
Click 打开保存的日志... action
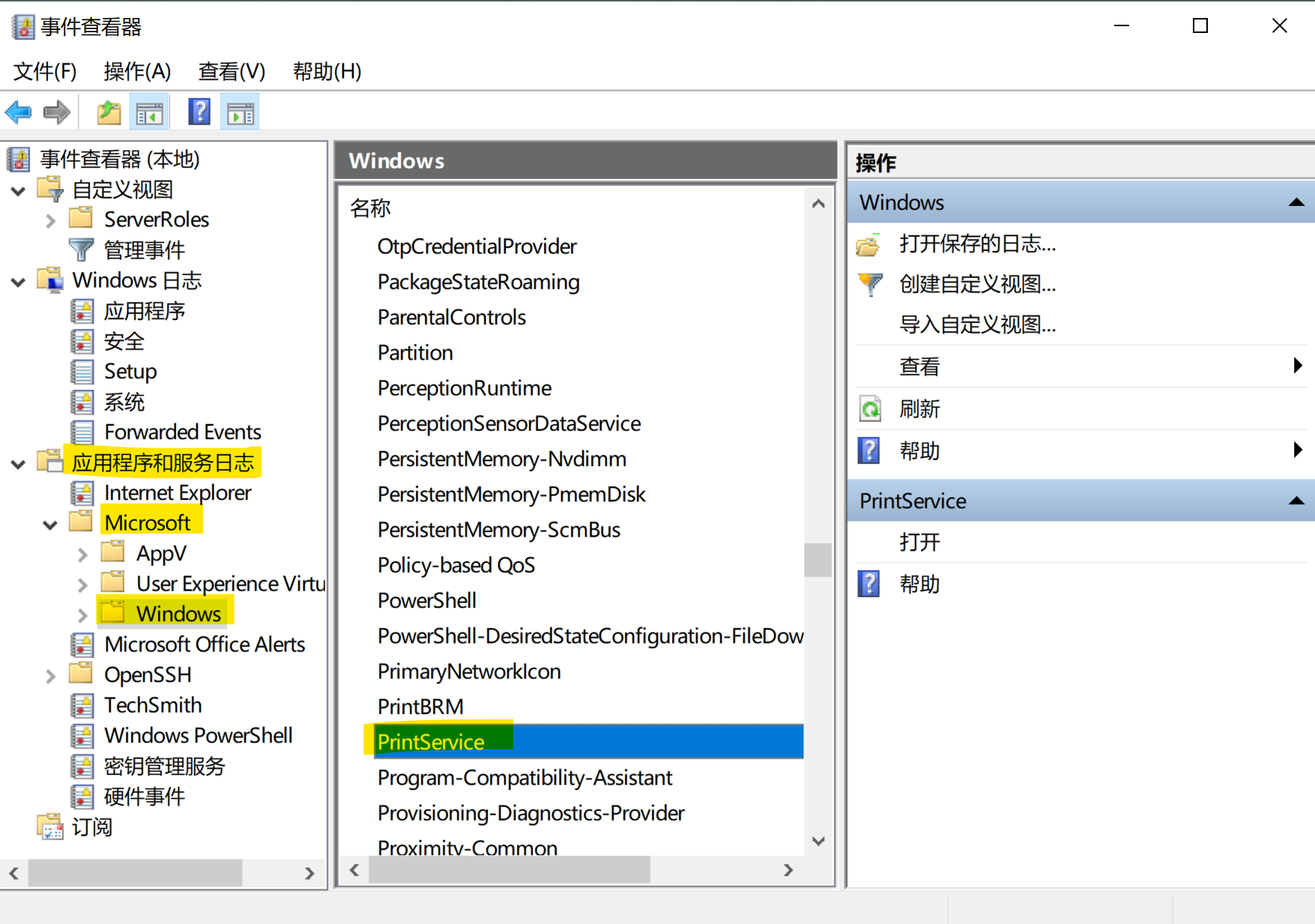tap(977, 244)
